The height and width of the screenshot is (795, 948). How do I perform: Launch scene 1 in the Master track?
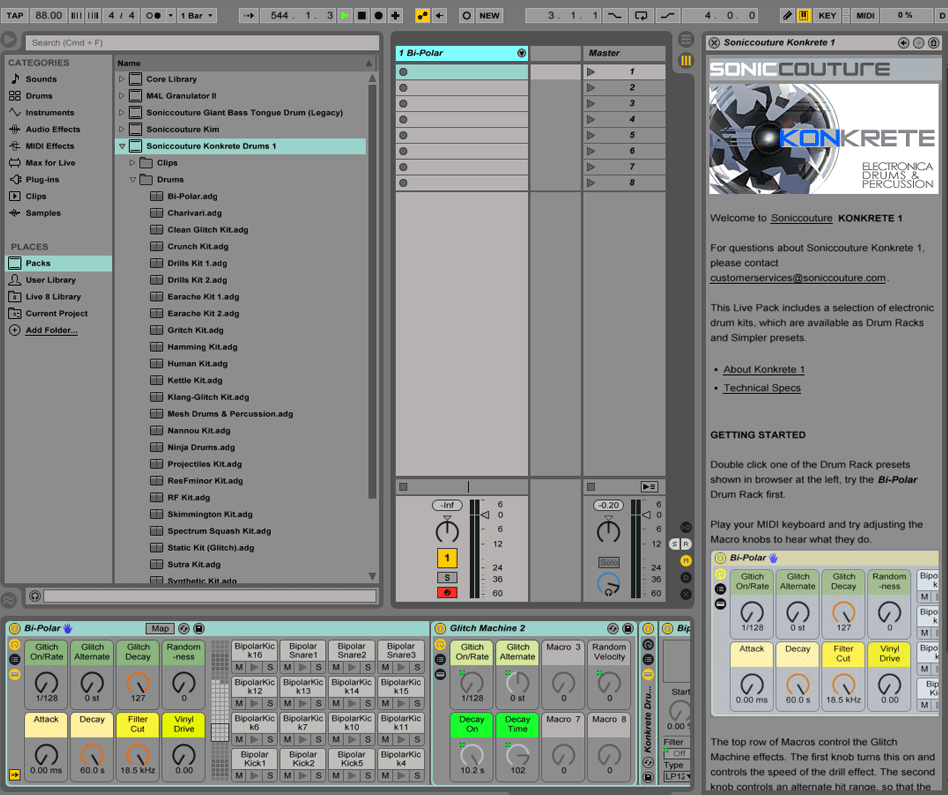tap(591, 72)
